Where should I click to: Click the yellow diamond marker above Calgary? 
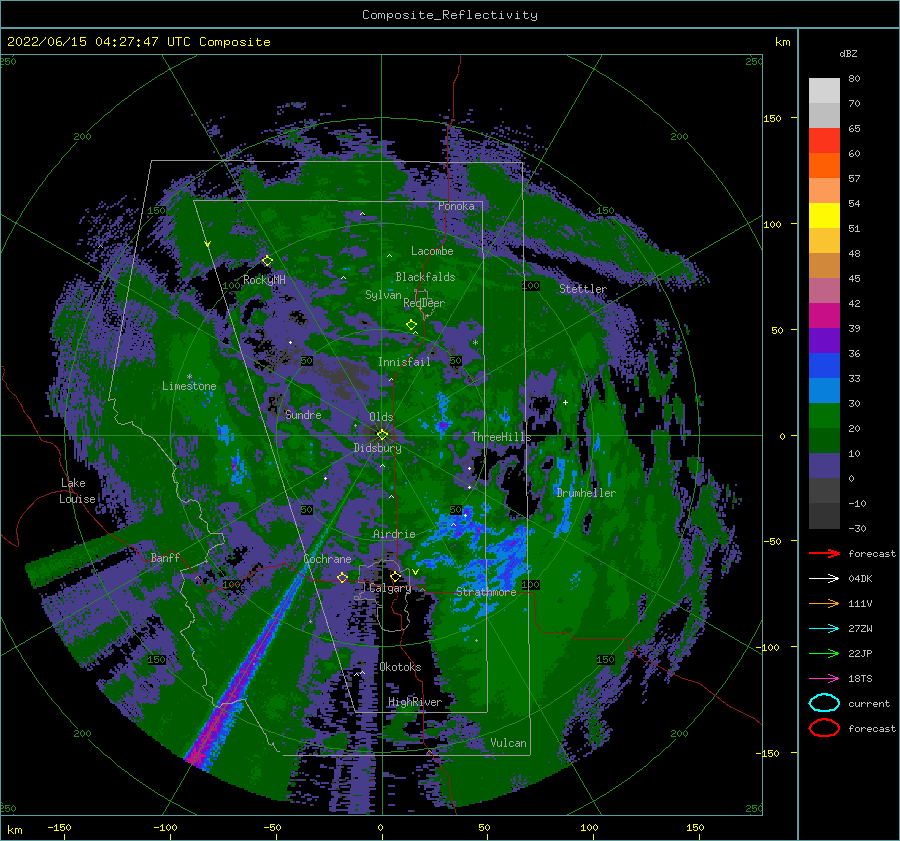[x=395, y=576]
